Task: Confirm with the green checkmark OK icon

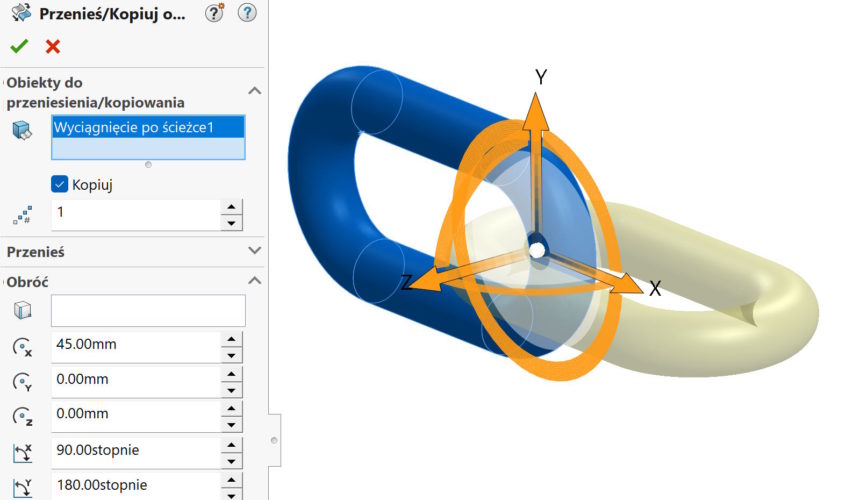Action: tap(18, 46)
